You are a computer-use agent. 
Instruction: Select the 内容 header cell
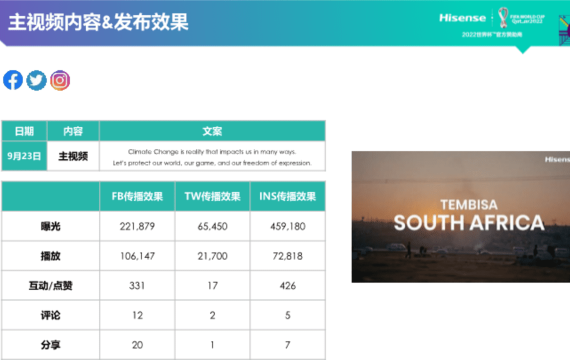click(73, 131)
